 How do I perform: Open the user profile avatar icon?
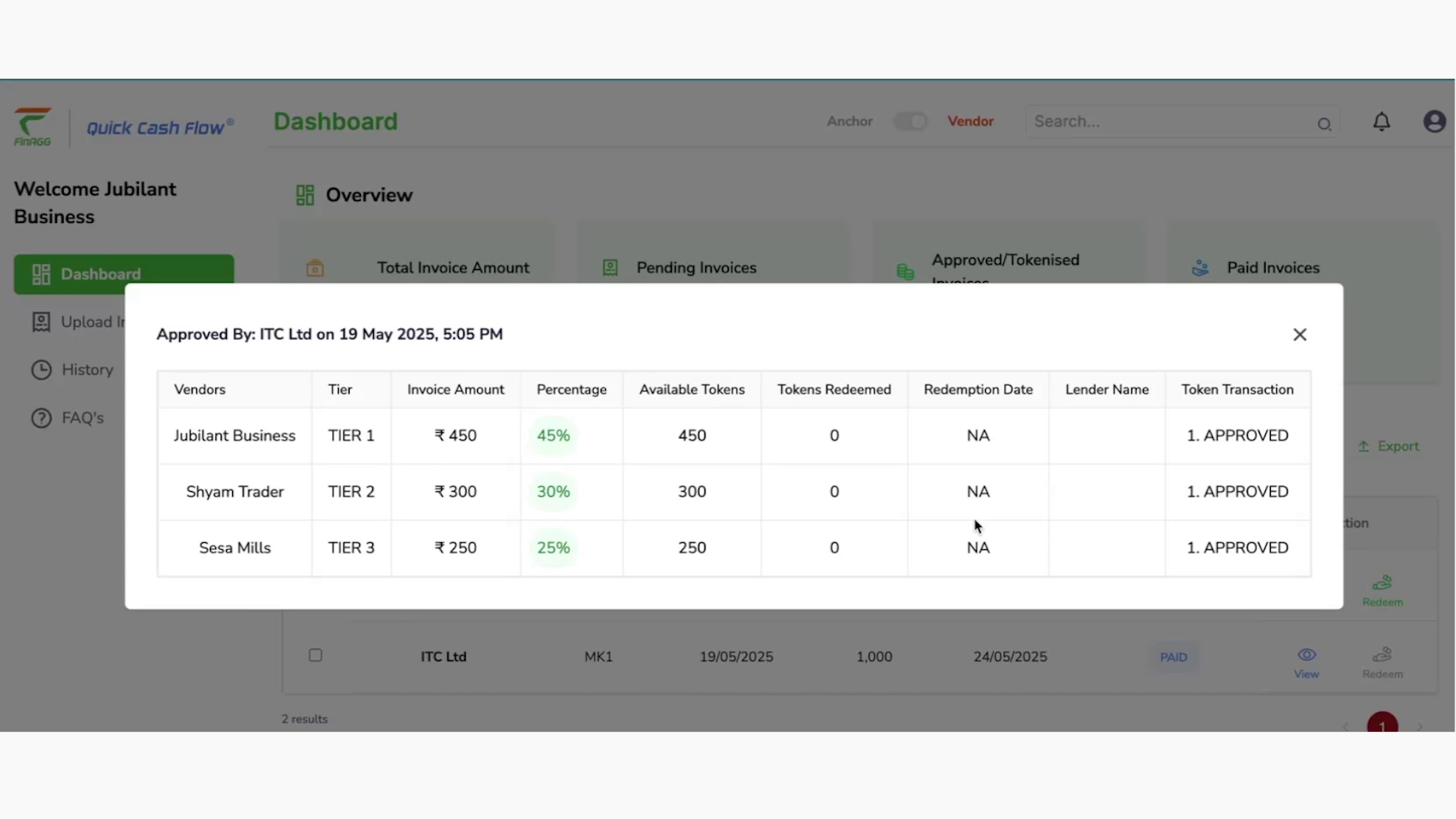click(1435, 121)
